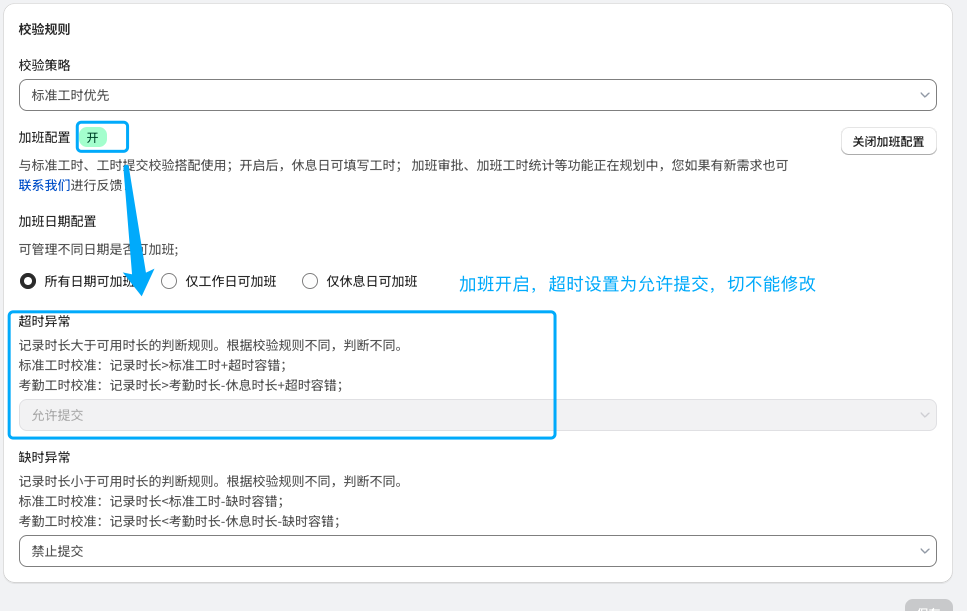
Task: Click the disabled 允许提交 dropdown field
Action: [x=470, y=415]
